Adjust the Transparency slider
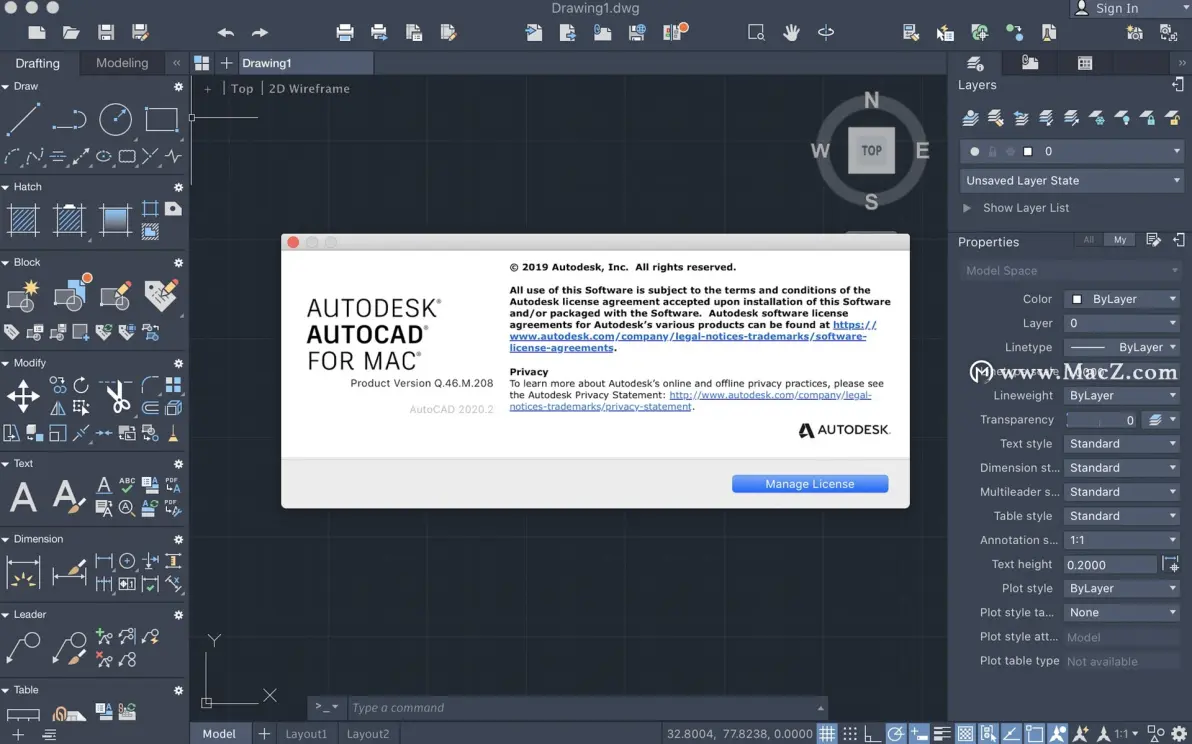 1102,419
